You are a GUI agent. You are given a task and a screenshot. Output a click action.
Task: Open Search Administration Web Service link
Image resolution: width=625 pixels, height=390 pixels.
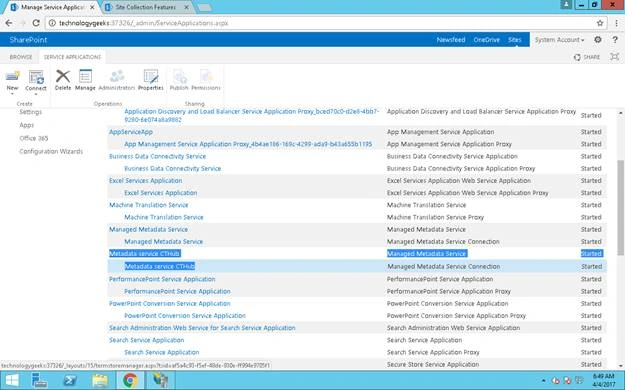(x=202, y=328)
